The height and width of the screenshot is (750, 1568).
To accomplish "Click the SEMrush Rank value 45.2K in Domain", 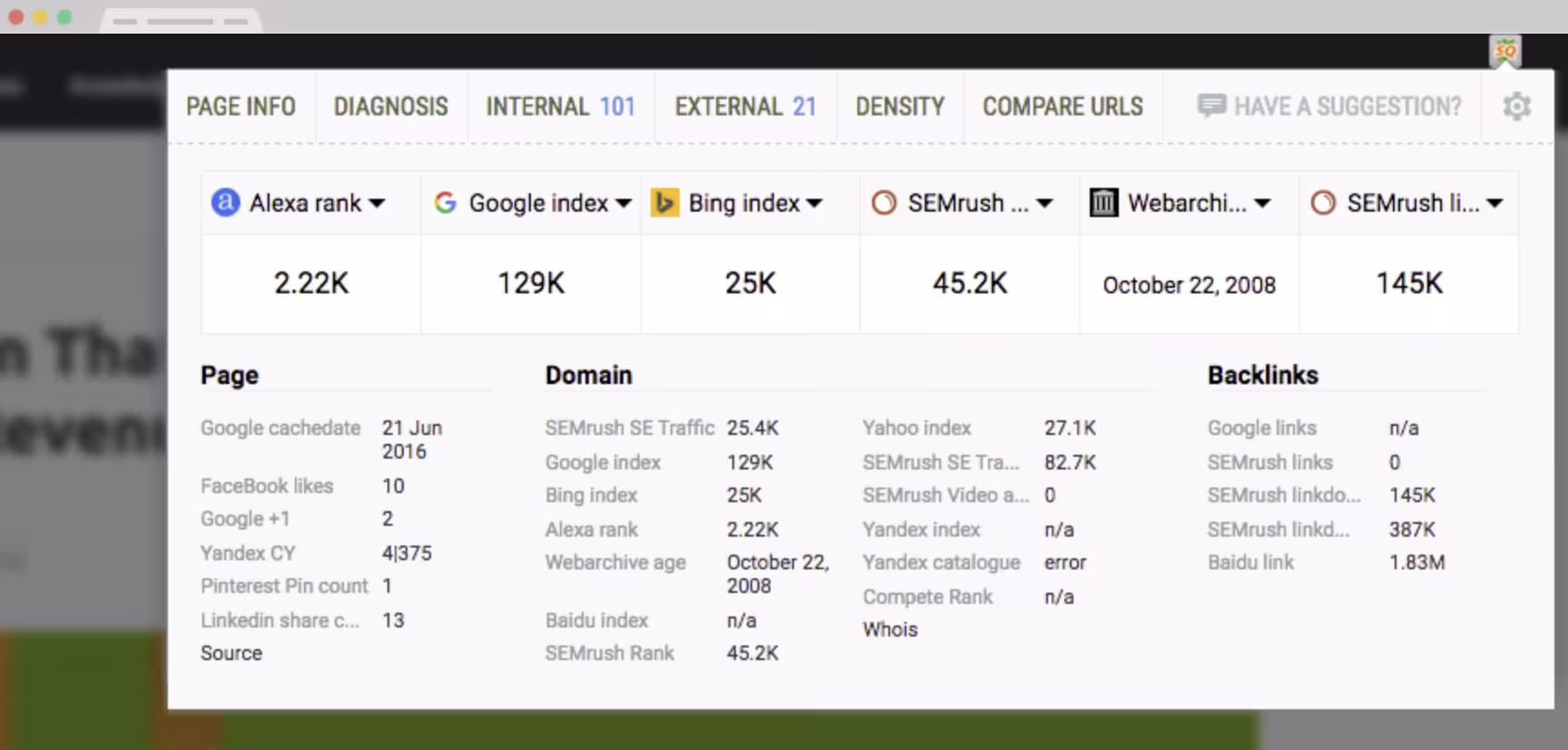I will tap(752, 653).
